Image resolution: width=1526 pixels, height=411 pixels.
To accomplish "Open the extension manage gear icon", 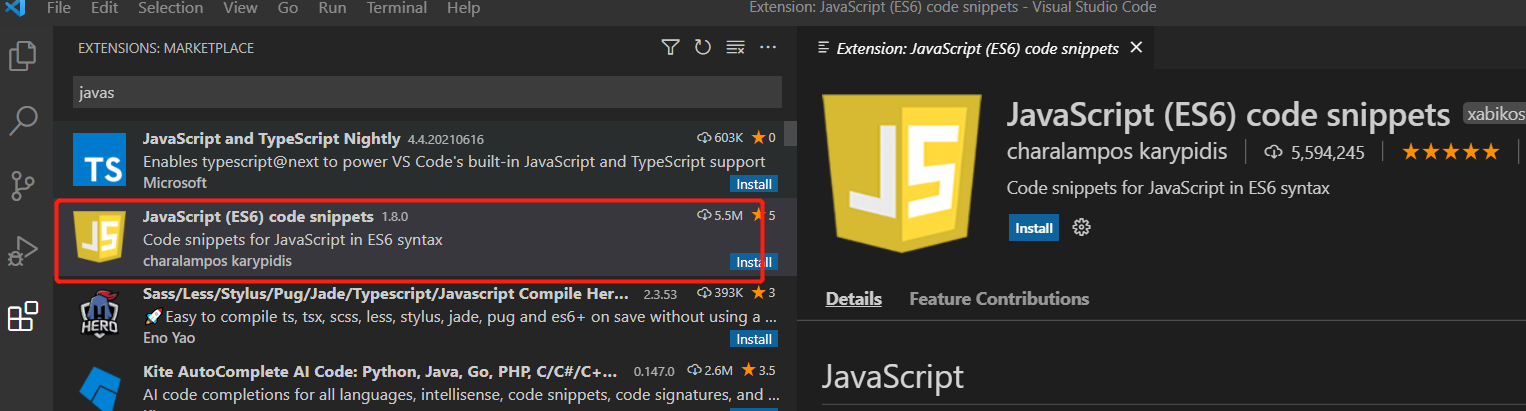I will [1081, 227].
